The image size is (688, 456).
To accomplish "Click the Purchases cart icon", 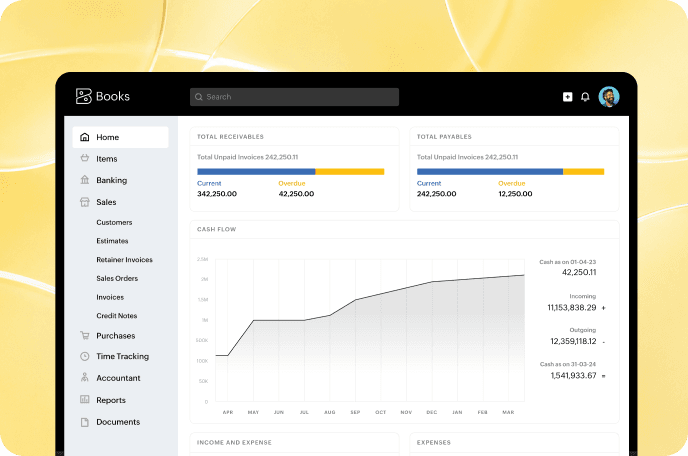I will pyautogui.click(x=85, y=336).
